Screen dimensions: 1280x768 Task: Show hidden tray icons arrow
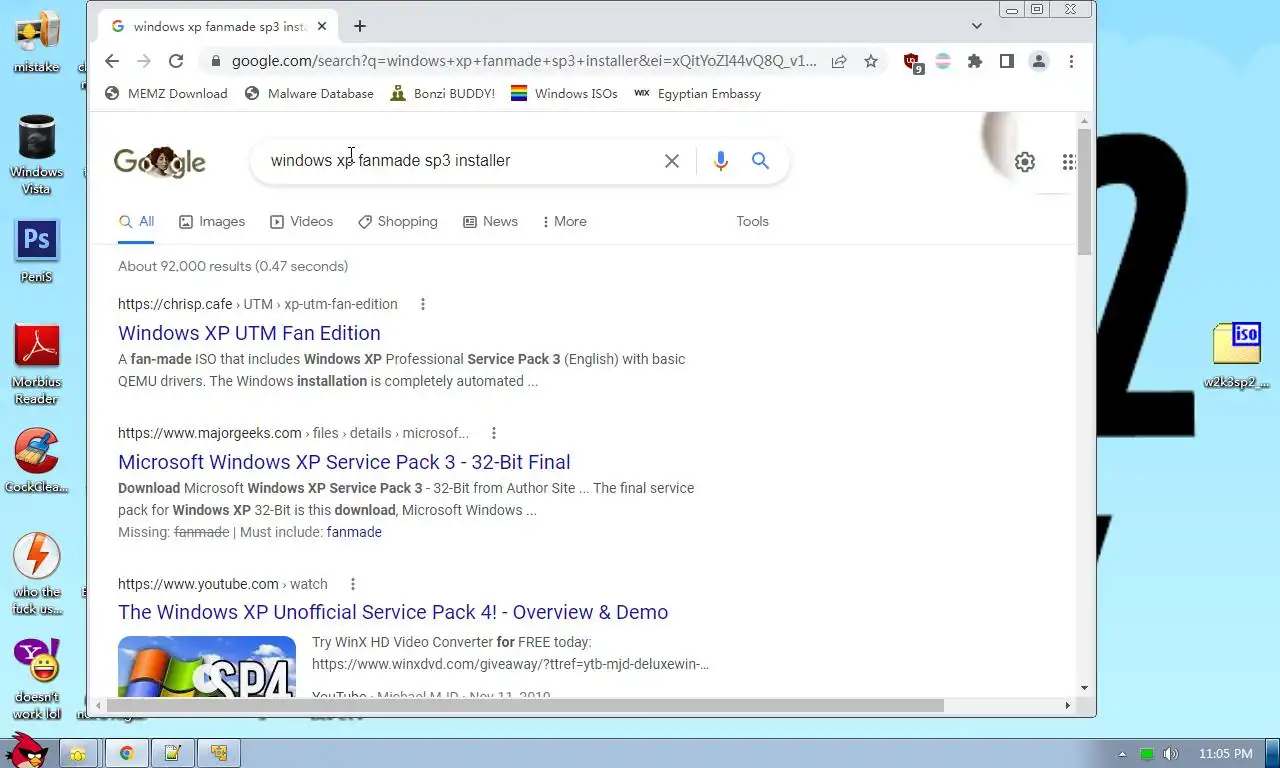click(1122, 754)
